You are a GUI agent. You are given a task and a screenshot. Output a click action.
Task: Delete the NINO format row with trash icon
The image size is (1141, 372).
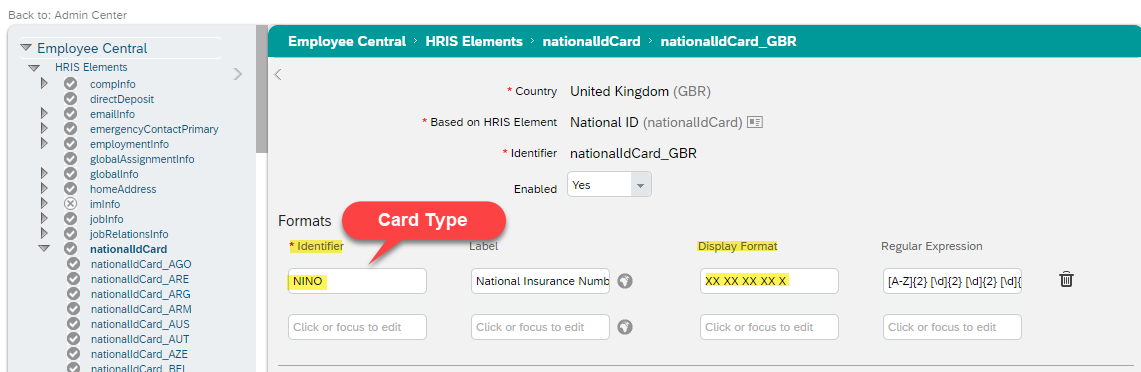click(1065, 280)
